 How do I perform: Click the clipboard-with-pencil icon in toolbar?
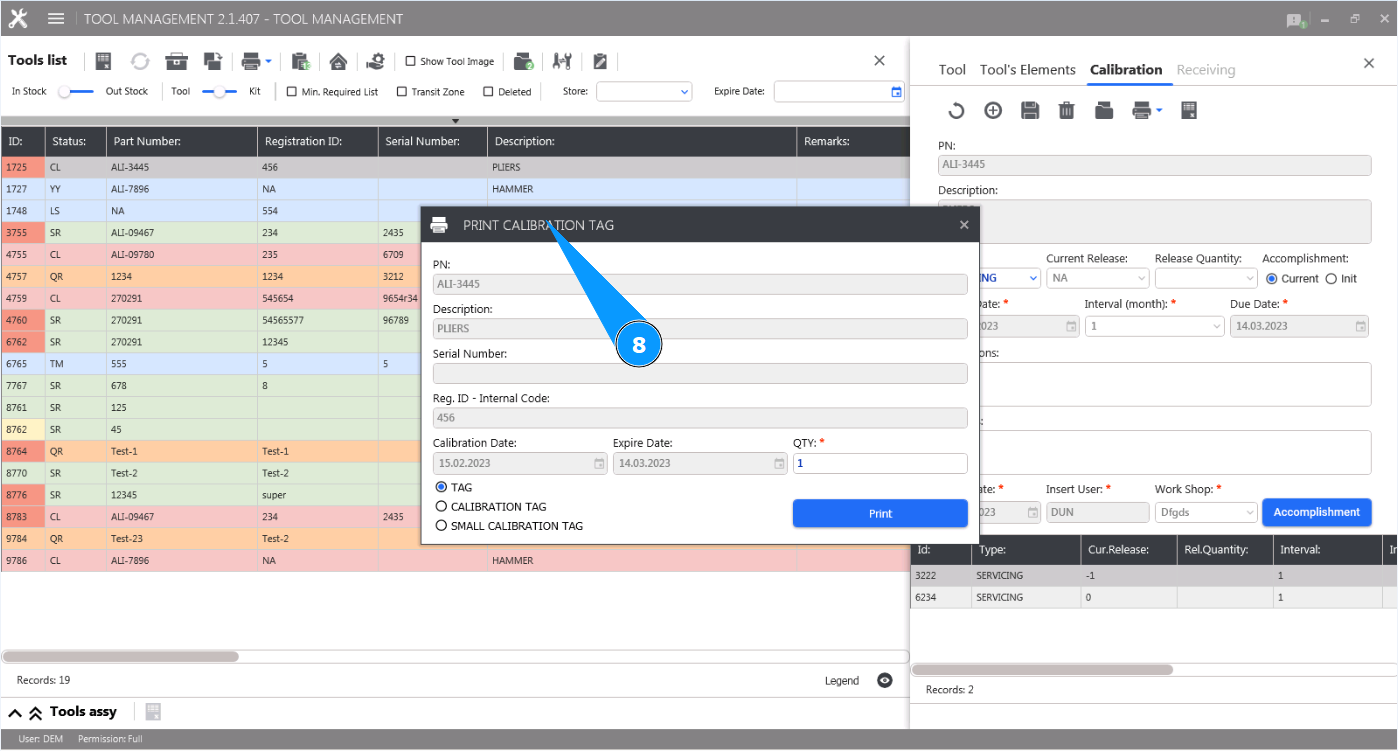pos(600,61)
